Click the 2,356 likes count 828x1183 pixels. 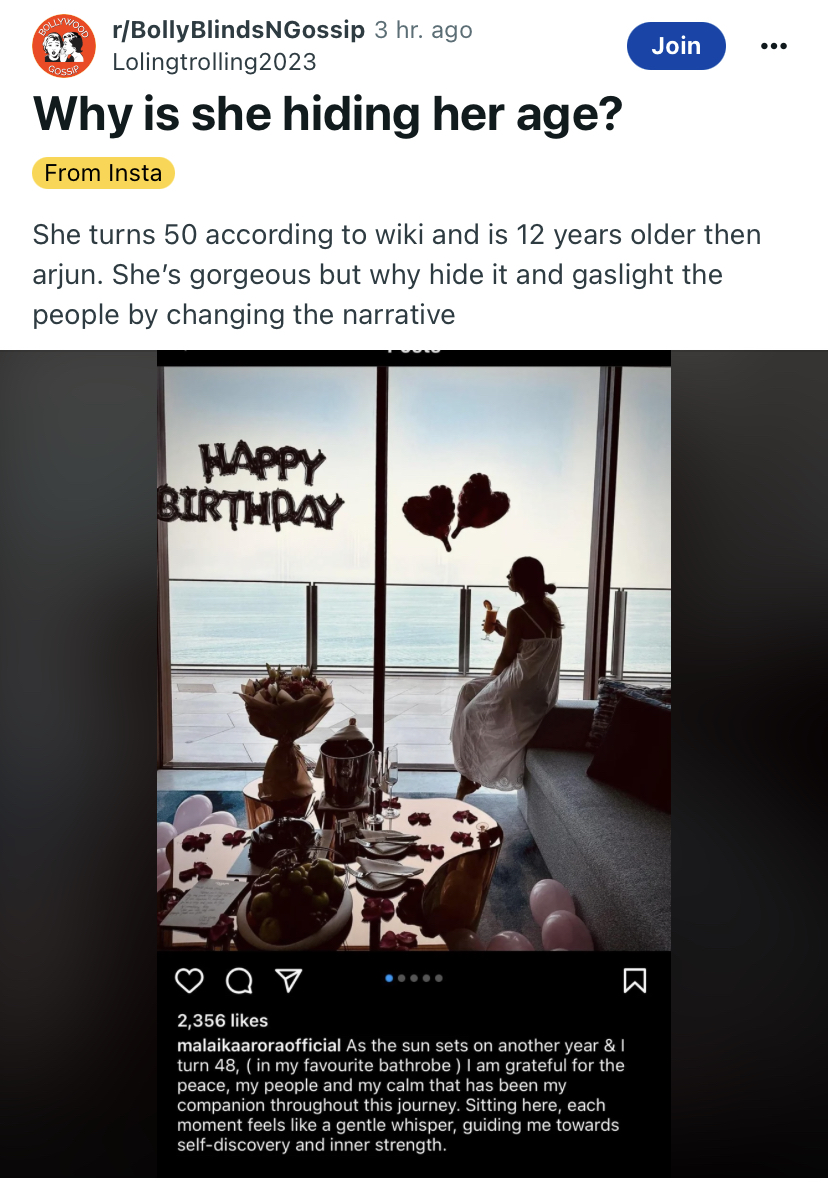222,1020
